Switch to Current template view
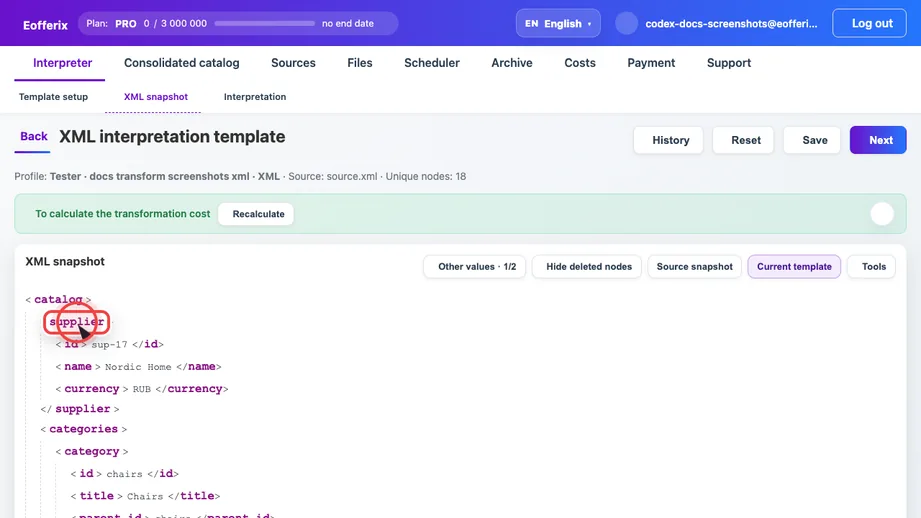The height and width of the screenshot is (518, 921). (794, 267)
